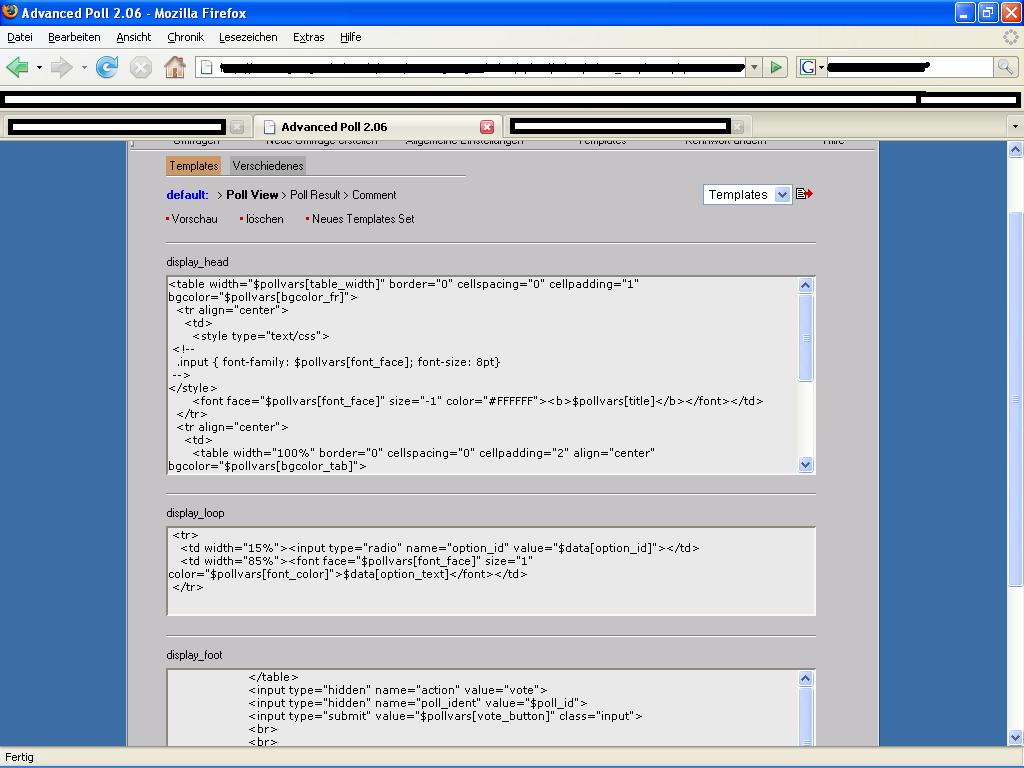This screenshot has height=768, width=1024.
Task: Click the browser Back arrow button
Action: click(17, 67)
